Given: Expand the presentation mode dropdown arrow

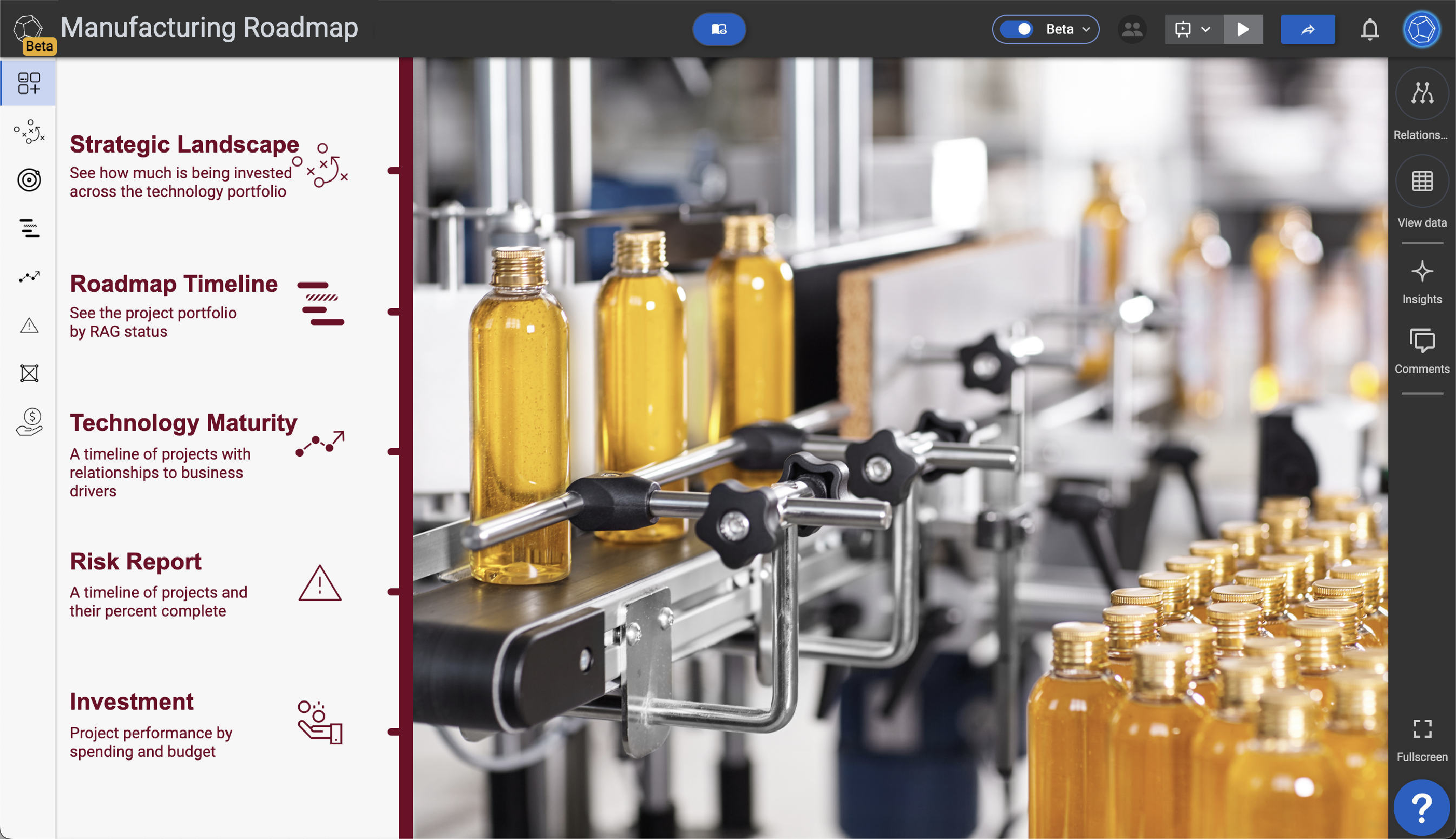Looking at the screenshot, I should pos(1206,29).
